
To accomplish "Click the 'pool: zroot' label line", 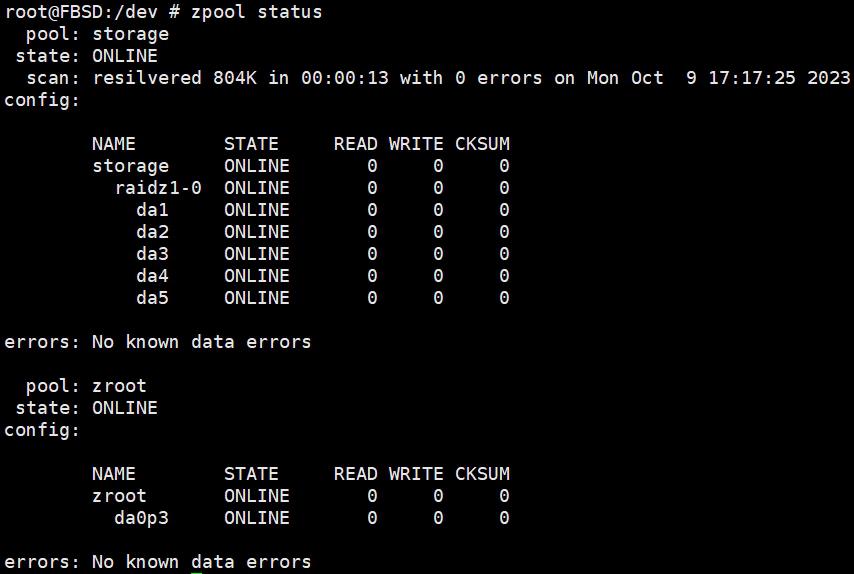I will click(x=86, y=386).
